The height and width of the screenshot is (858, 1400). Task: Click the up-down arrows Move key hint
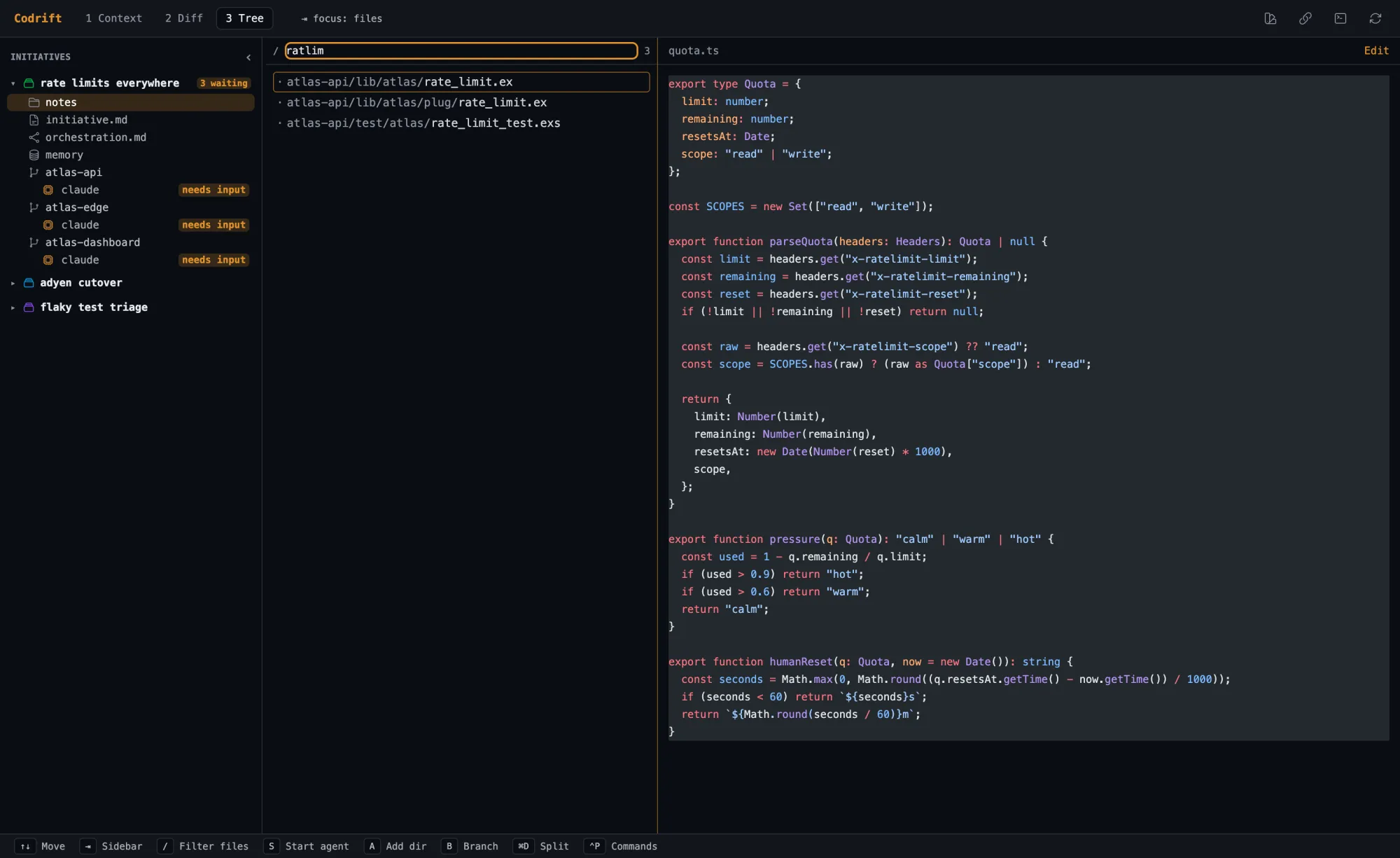click(x=25, y=846)
